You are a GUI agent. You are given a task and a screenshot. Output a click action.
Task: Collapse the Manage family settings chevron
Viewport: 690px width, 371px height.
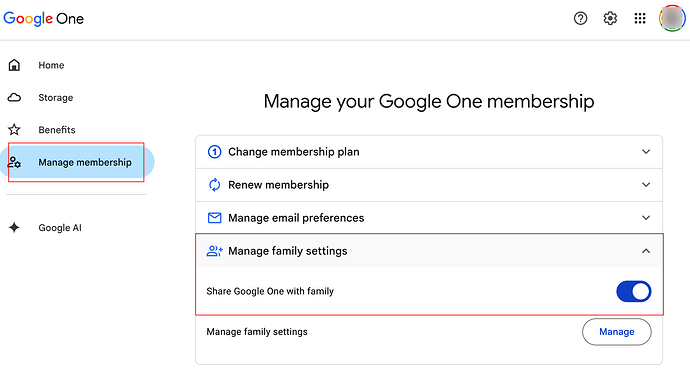[x=646, y=251]
